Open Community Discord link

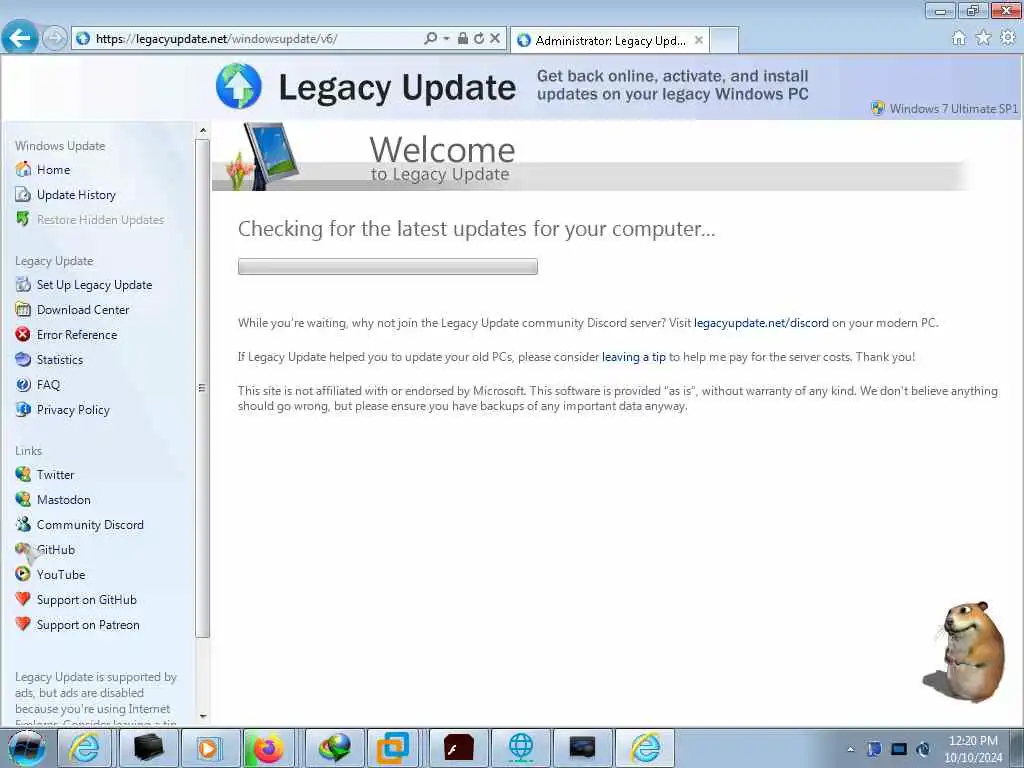[90, 525]
